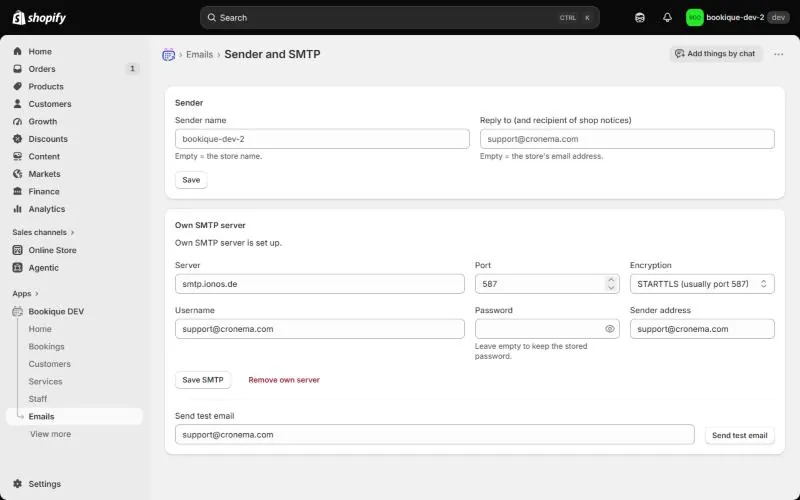Viewport: 800px width, 500px height.
Task: Increase the Port value with up arrow
Action: [611, 280]
